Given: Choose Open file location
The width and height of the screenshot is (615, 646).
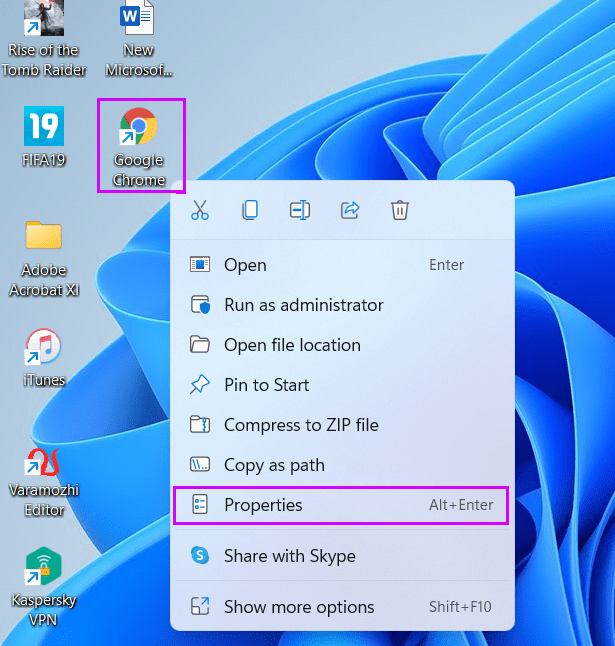Looking at the screenshot, I should 342,345.
